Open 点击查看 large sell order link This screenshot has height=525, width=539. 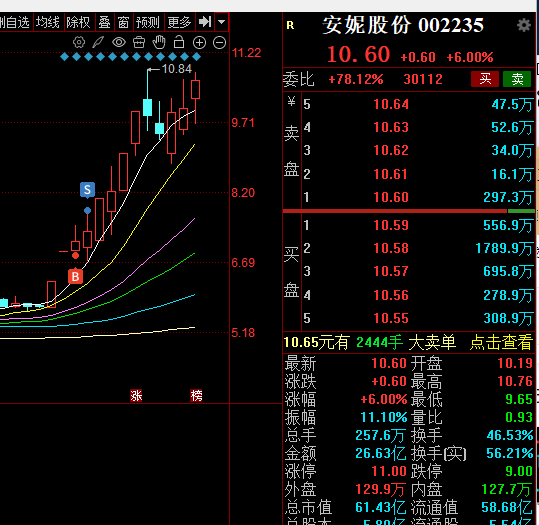pyautogui.click(x=500, y=342)
